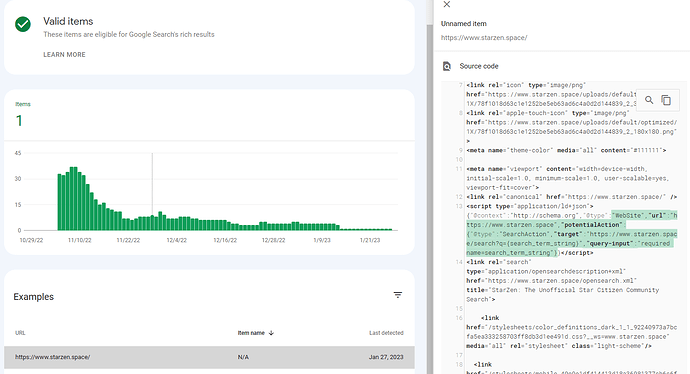Click the Unnamed item title

[464, 24]
